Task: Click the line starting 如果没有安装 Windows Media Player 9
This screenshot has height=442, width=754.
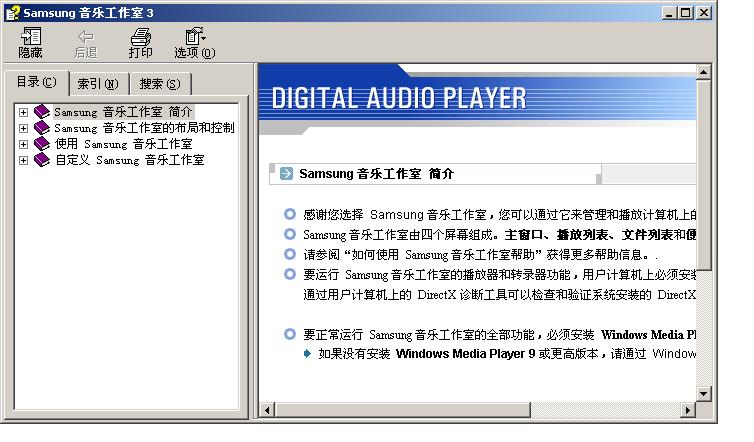Action: click(x=507, y=354)
